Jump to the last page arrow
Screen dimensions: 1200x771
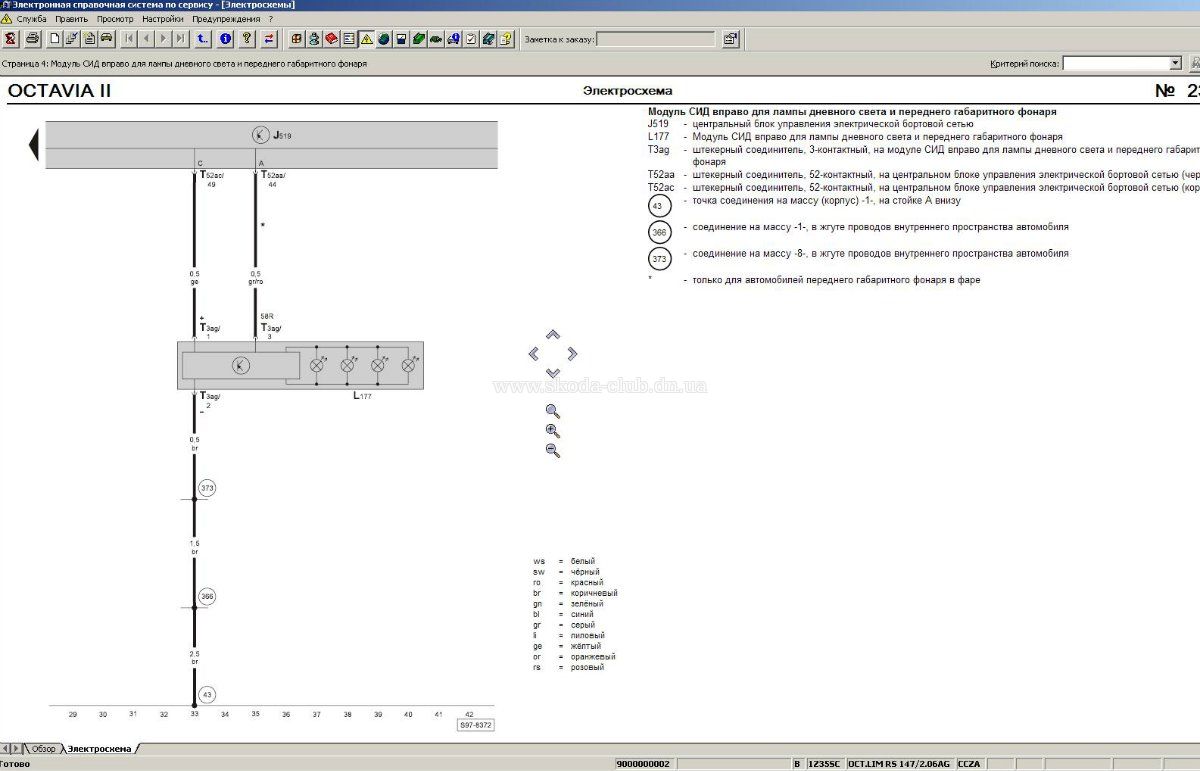[x=180, y=39]
